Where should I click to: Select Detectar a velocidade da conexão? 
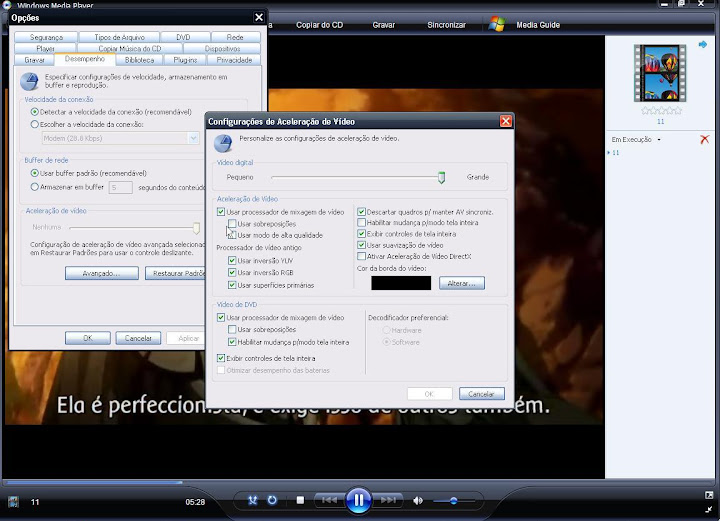pyautogui.click(x=34, y=112)
